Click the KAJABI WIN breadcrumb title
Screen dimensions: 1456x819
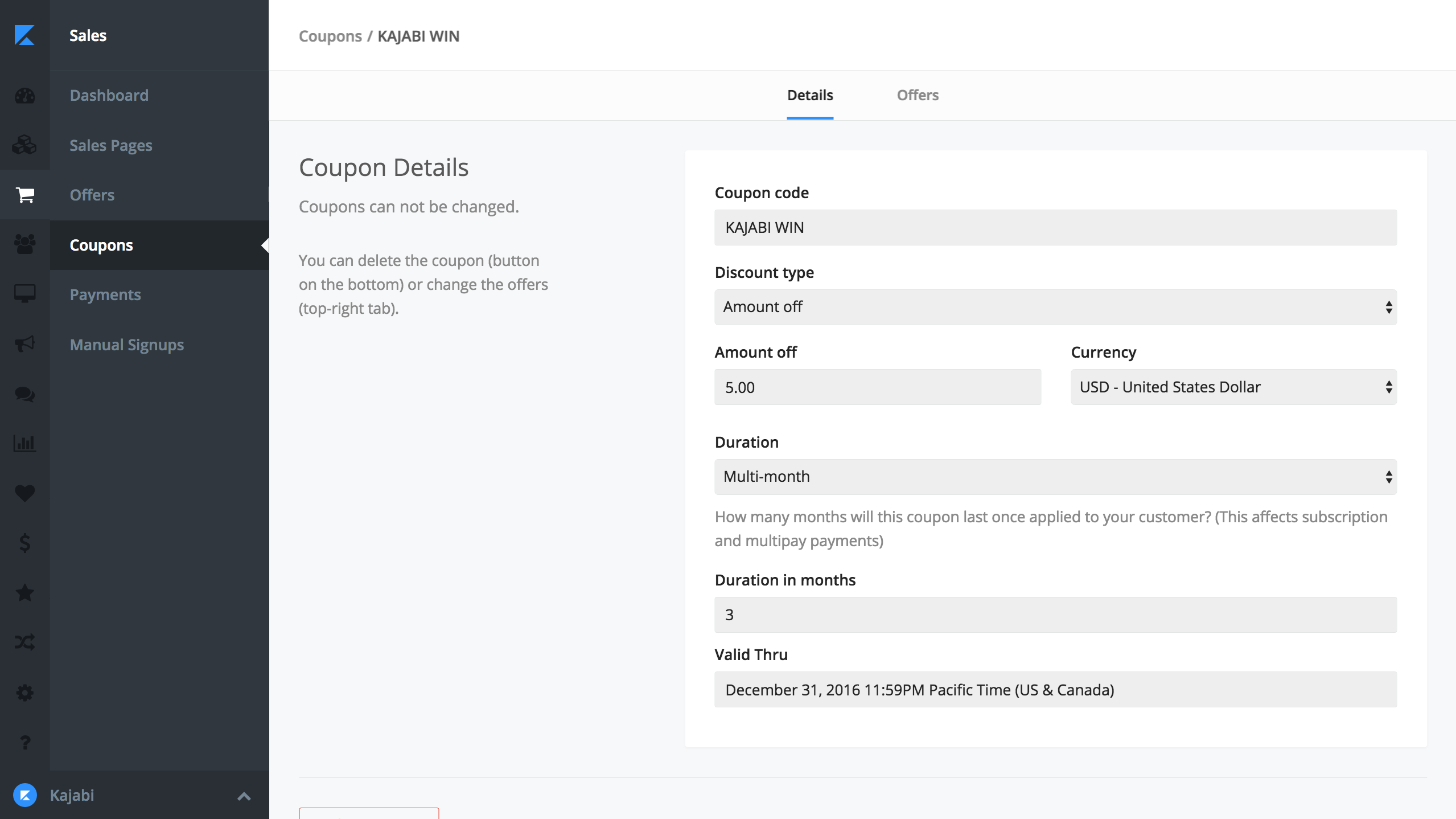(x=418, y=36)
